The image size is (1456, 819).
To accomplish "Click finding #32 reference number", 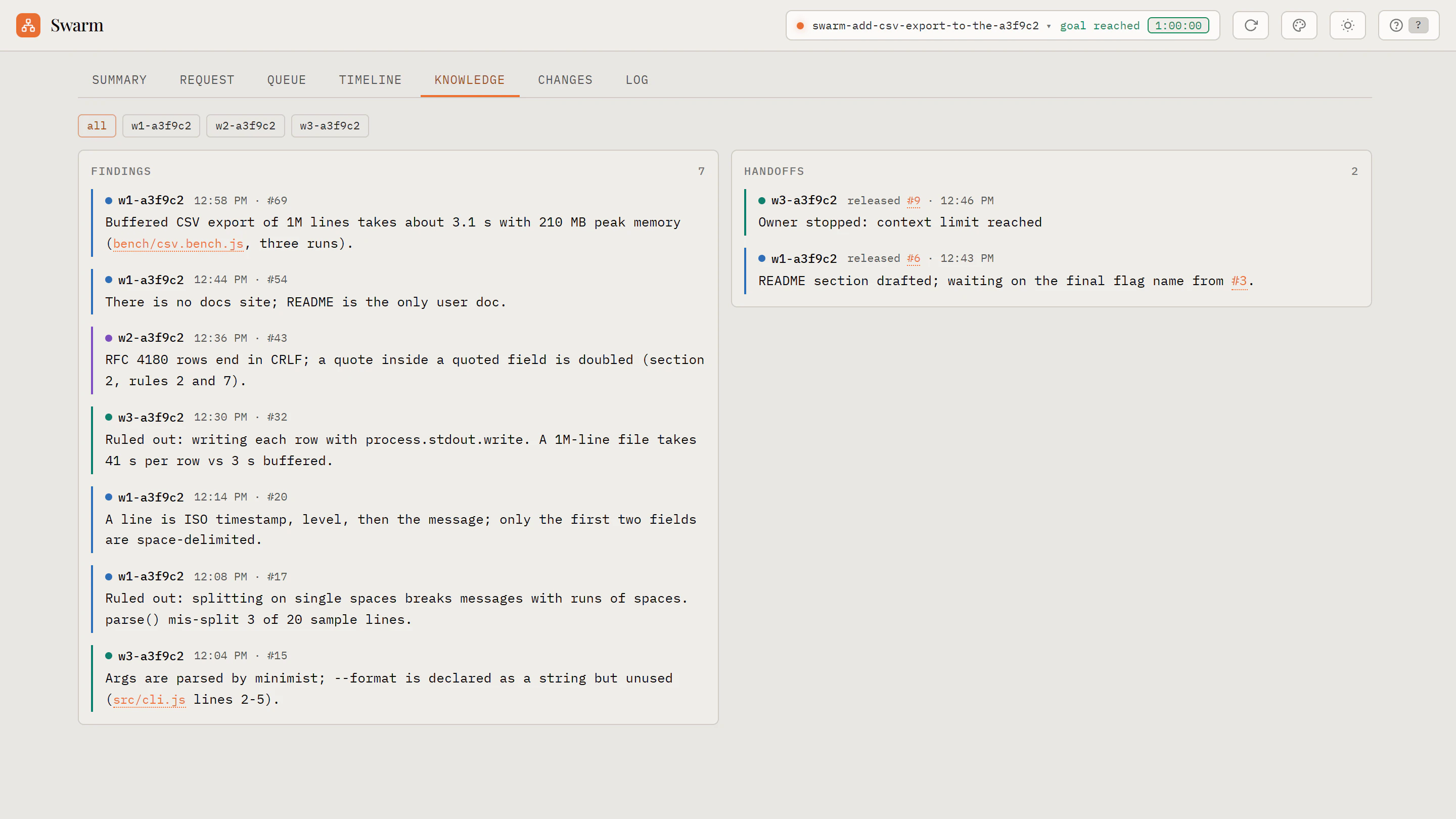I will click(277, 417).
